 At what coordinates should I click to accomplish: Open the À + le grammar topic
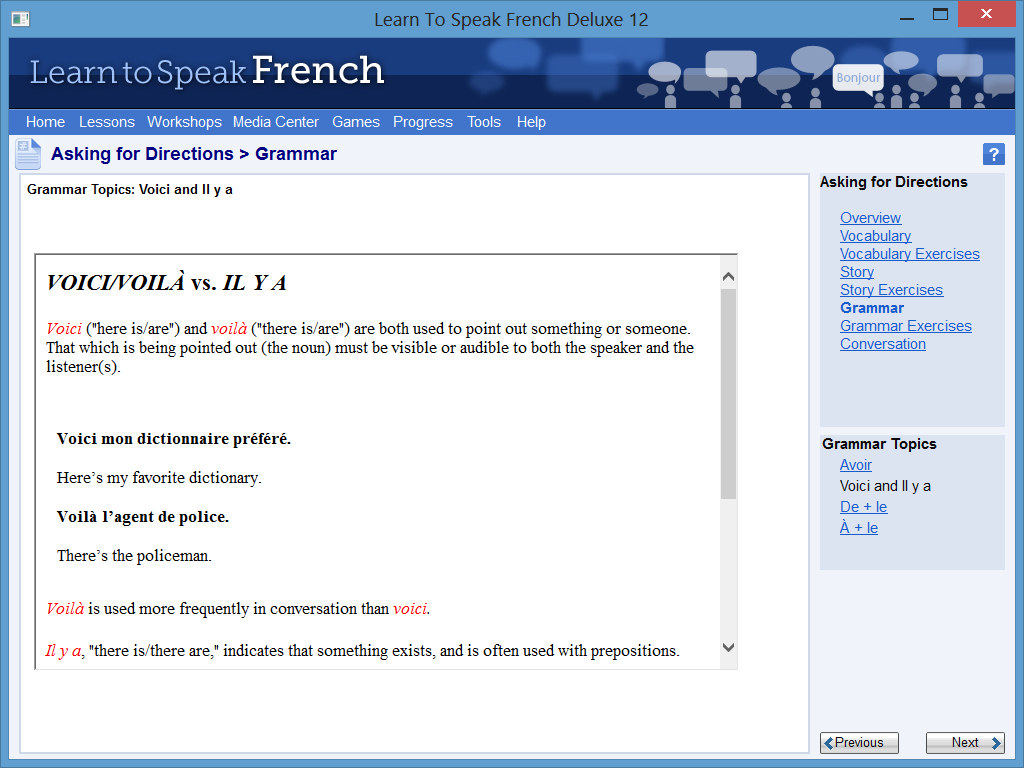859,528
